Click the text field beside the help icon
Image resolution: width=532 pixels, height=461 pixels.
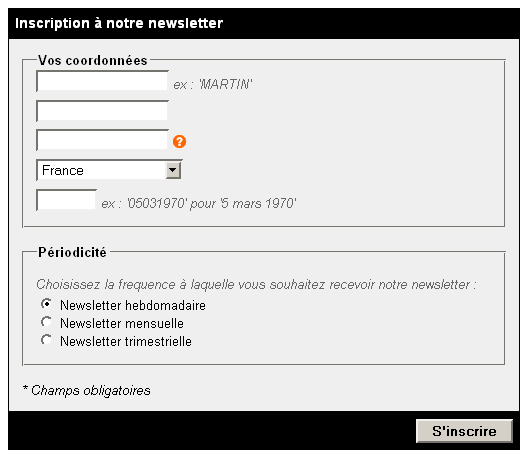(102, 140)
